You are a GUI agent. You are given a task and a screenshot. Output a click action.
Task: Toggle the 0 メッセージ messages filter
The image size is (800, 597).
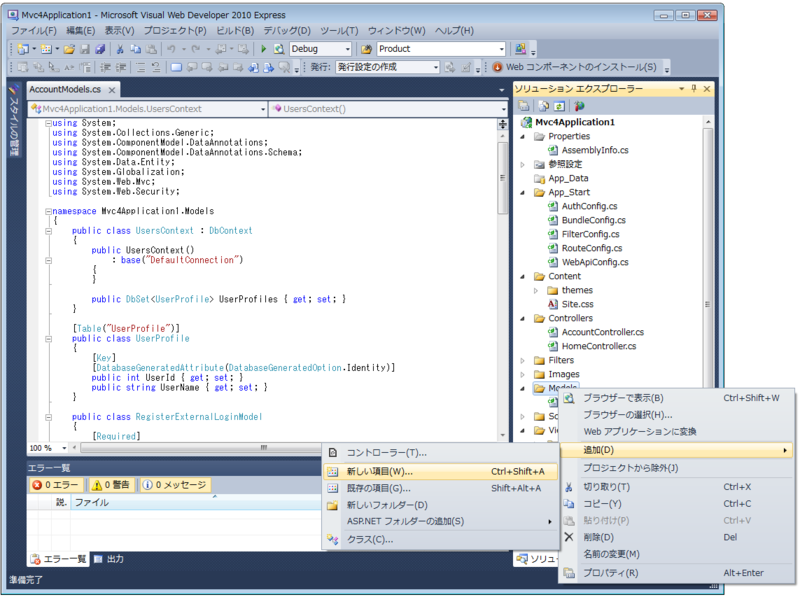(x=174, y=485)
